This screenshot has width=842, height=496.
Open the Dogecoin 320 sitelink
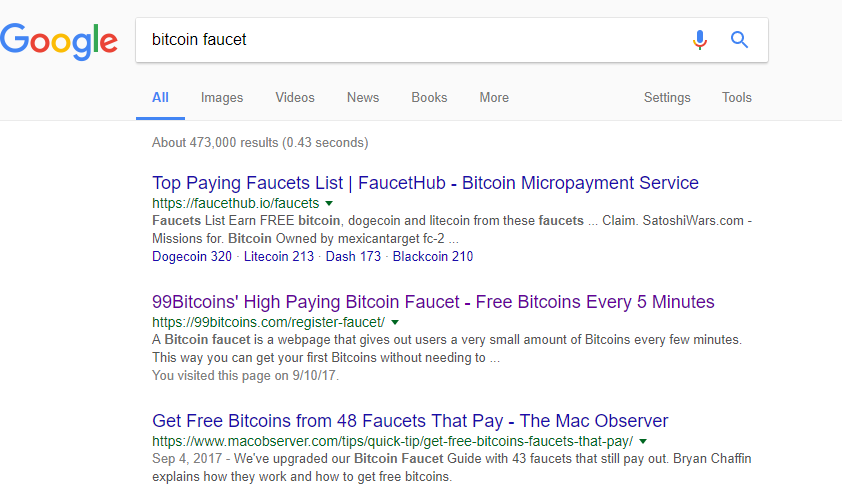(192, 257)
